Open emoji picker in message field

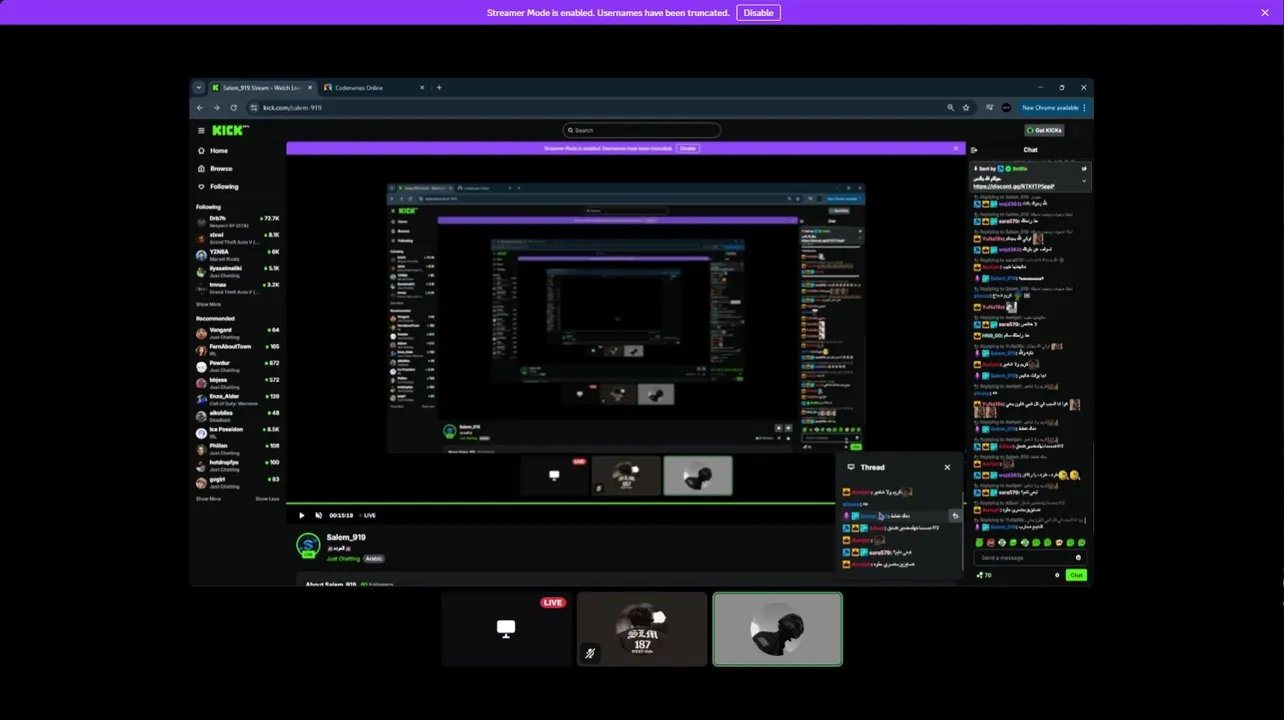point(1078,557)
